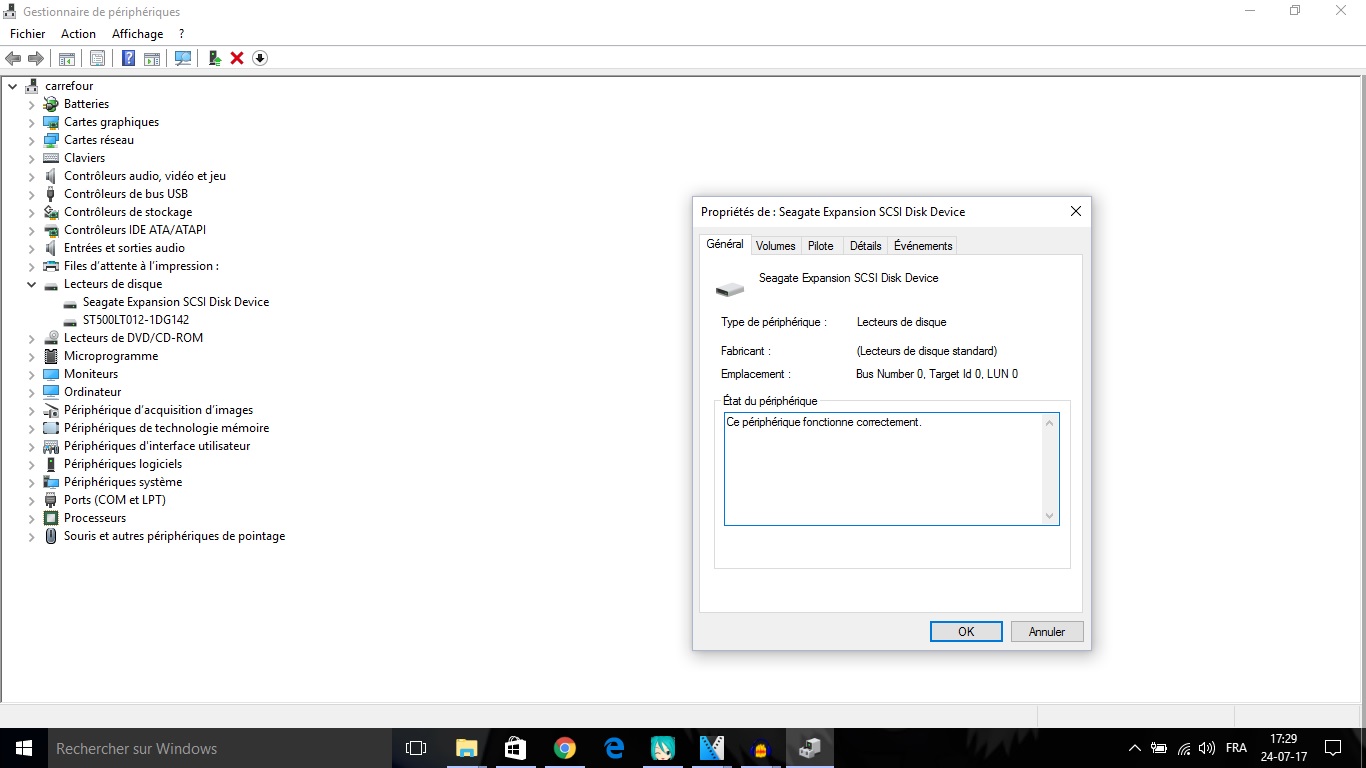
Task: Click the blue Help question mark icon
Action: (128, 58)
